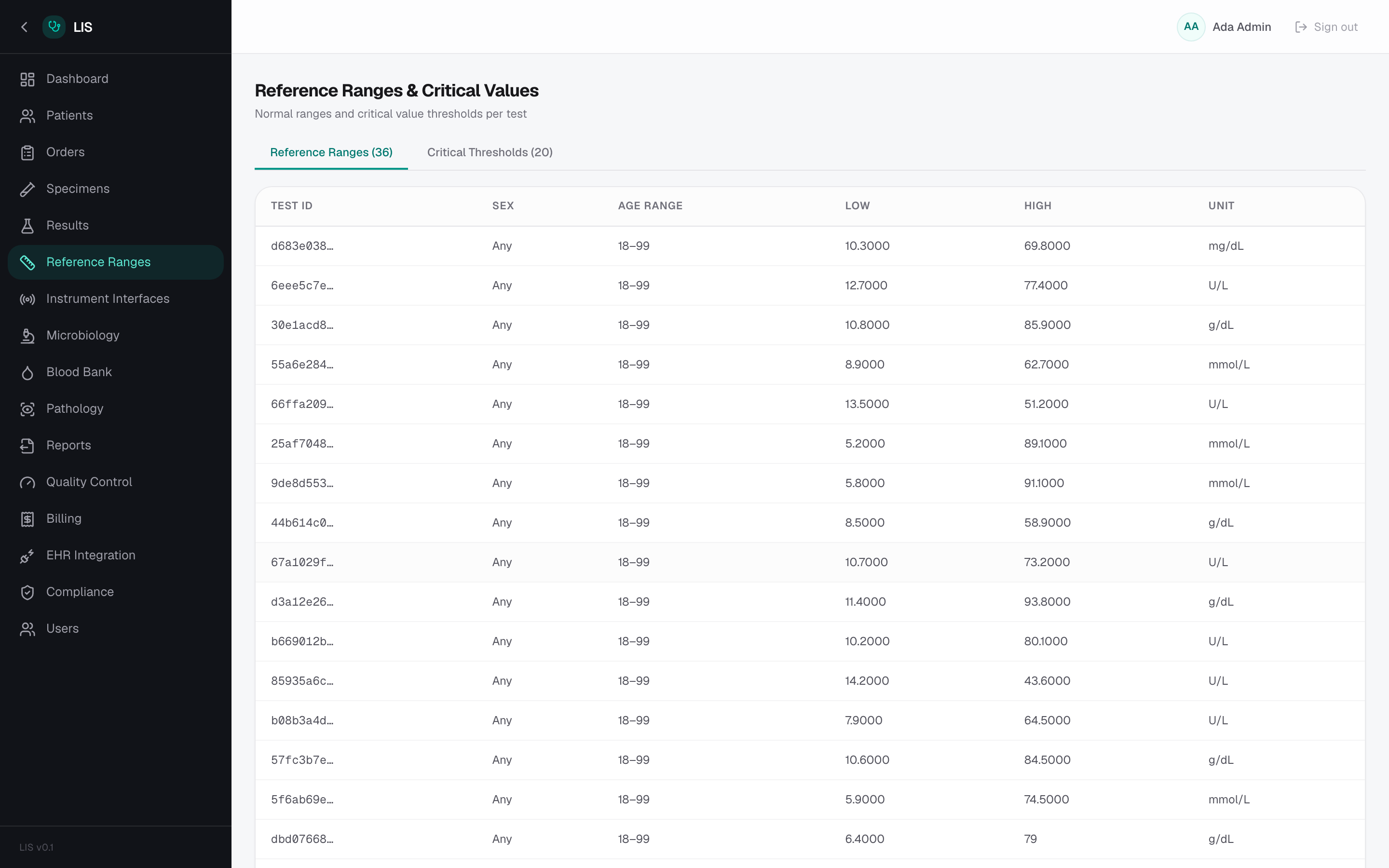Click the AGE RANGE column header
The width and height of the screenshot is (1389, 868).
[650, 205]
